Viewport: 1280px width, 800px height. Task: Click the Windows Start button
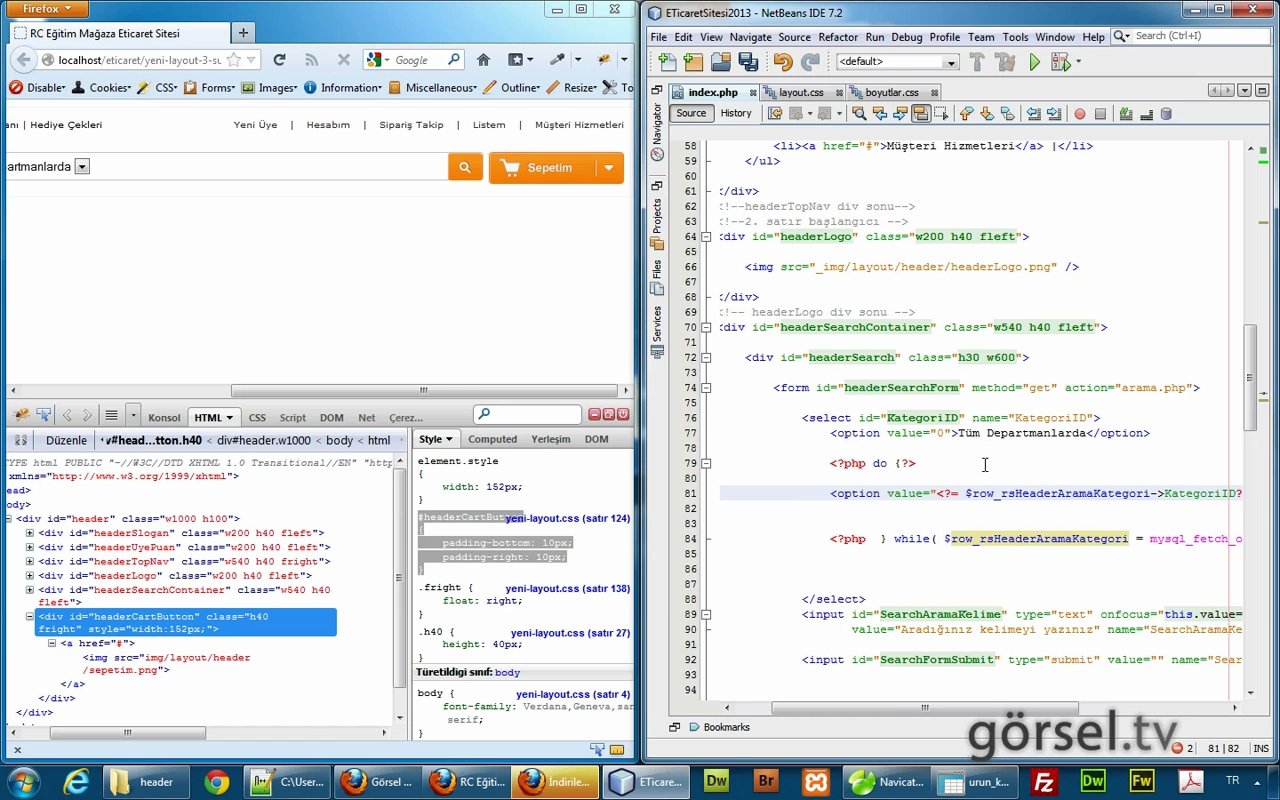[24, 781]
